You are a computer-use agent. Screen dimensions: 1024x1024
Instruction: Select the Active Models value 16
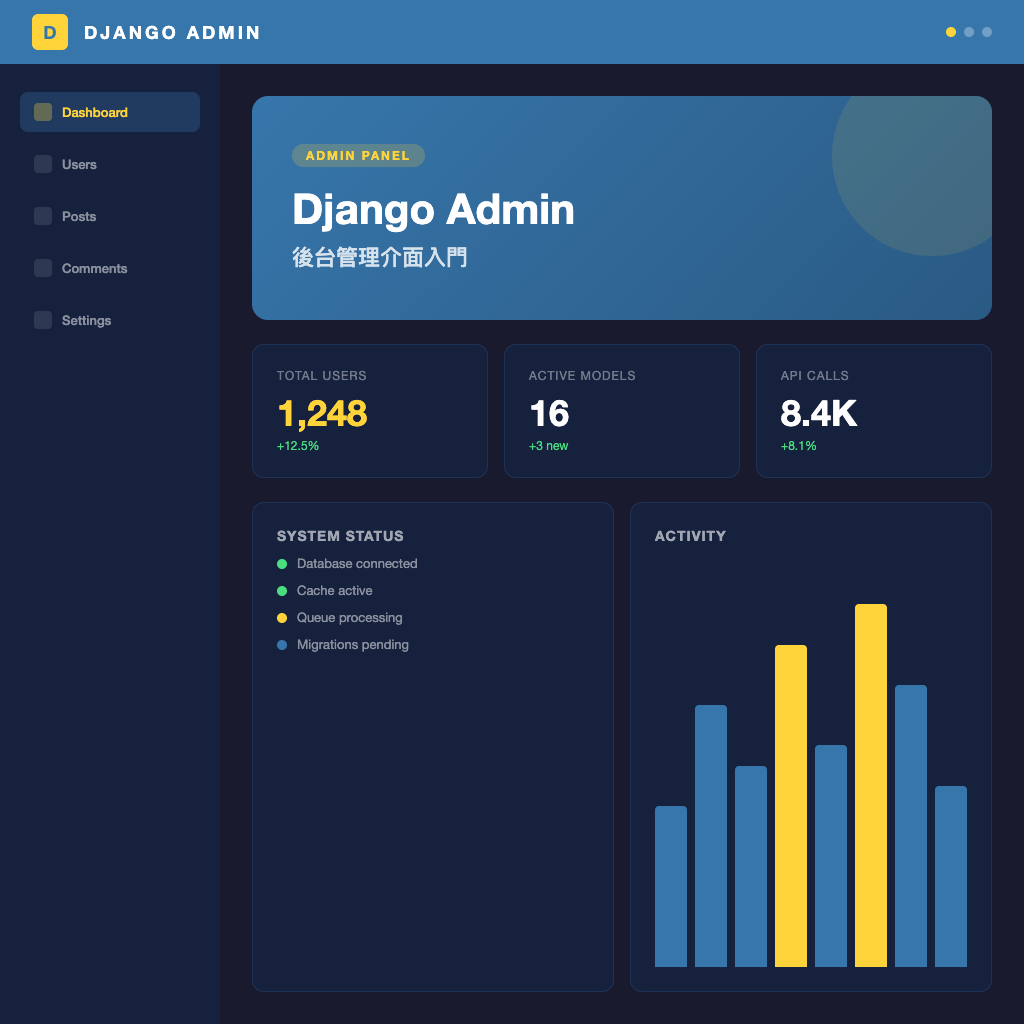(x=549, y=413)
